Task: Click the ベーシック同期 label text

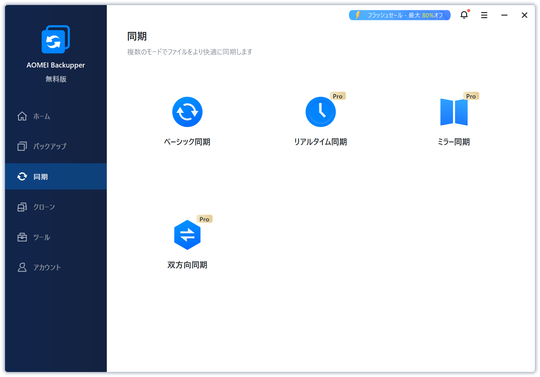Action: pyautogui.click(x=187, y=142)
